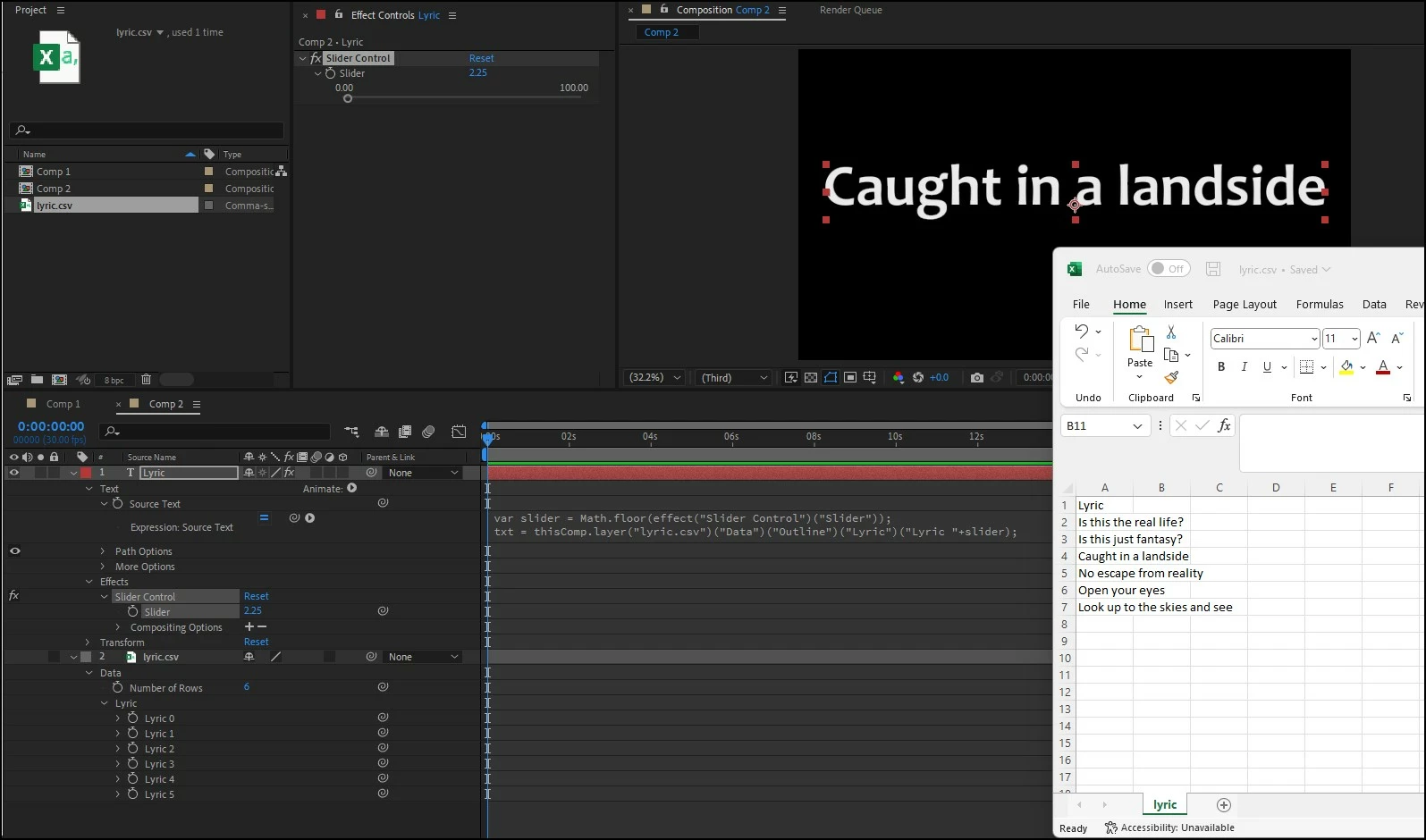Apply Italic formatting in Excel
Screen dimensions: 1426x840
(1244, 367)
